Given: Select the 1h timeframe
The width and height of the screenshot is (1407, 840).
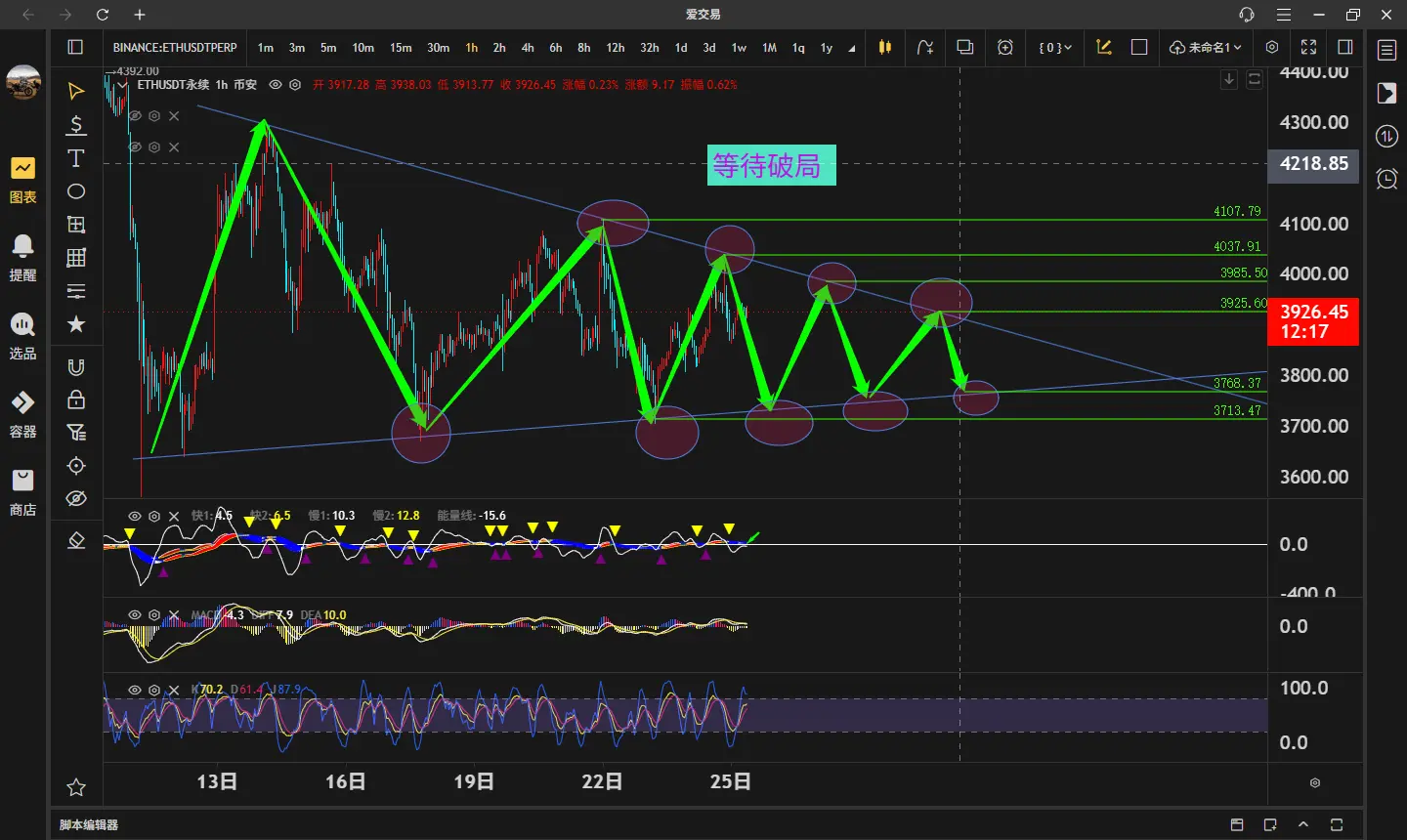Looking at the screenshot, I should (472, 48).
